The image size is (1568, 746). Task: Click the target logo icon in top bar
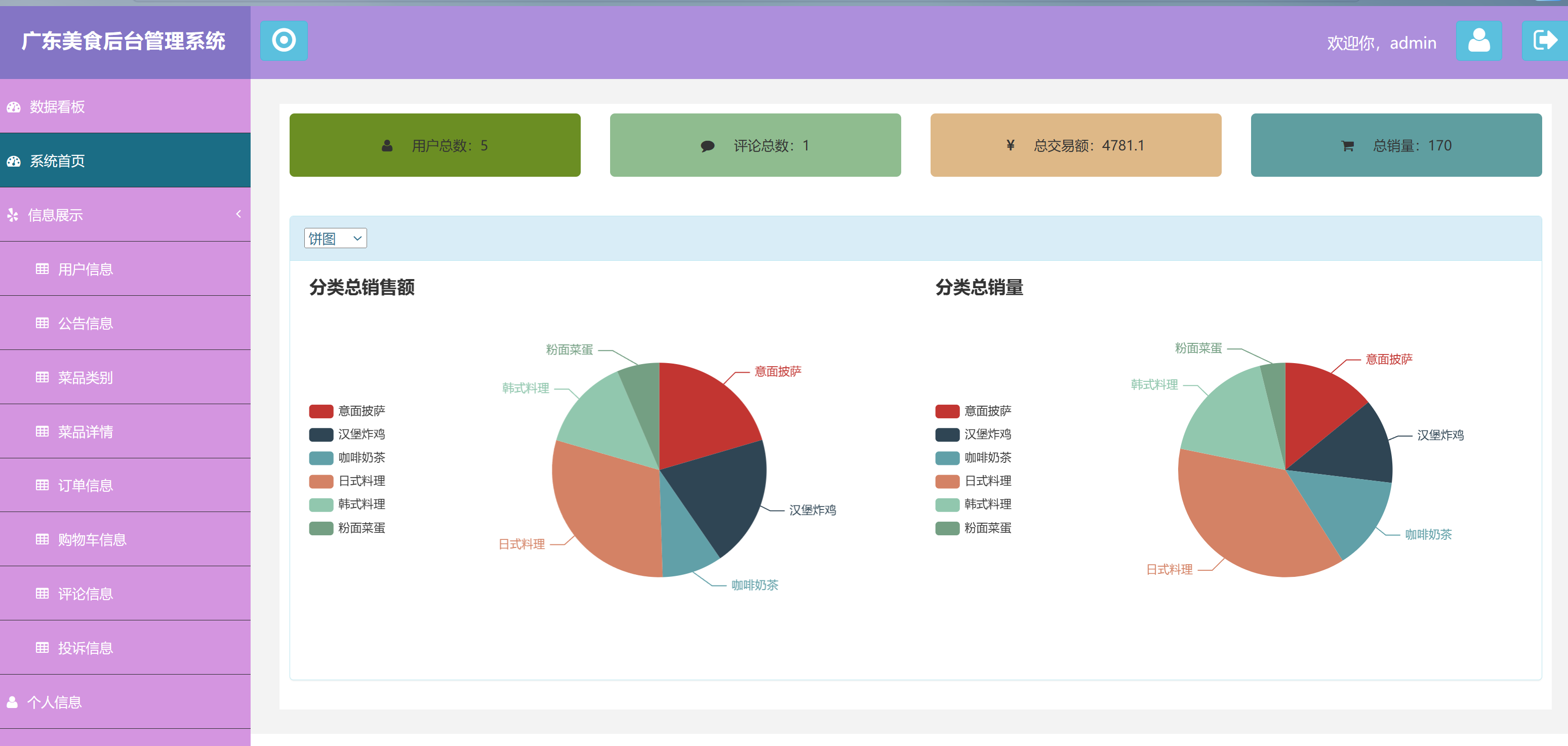284,41
